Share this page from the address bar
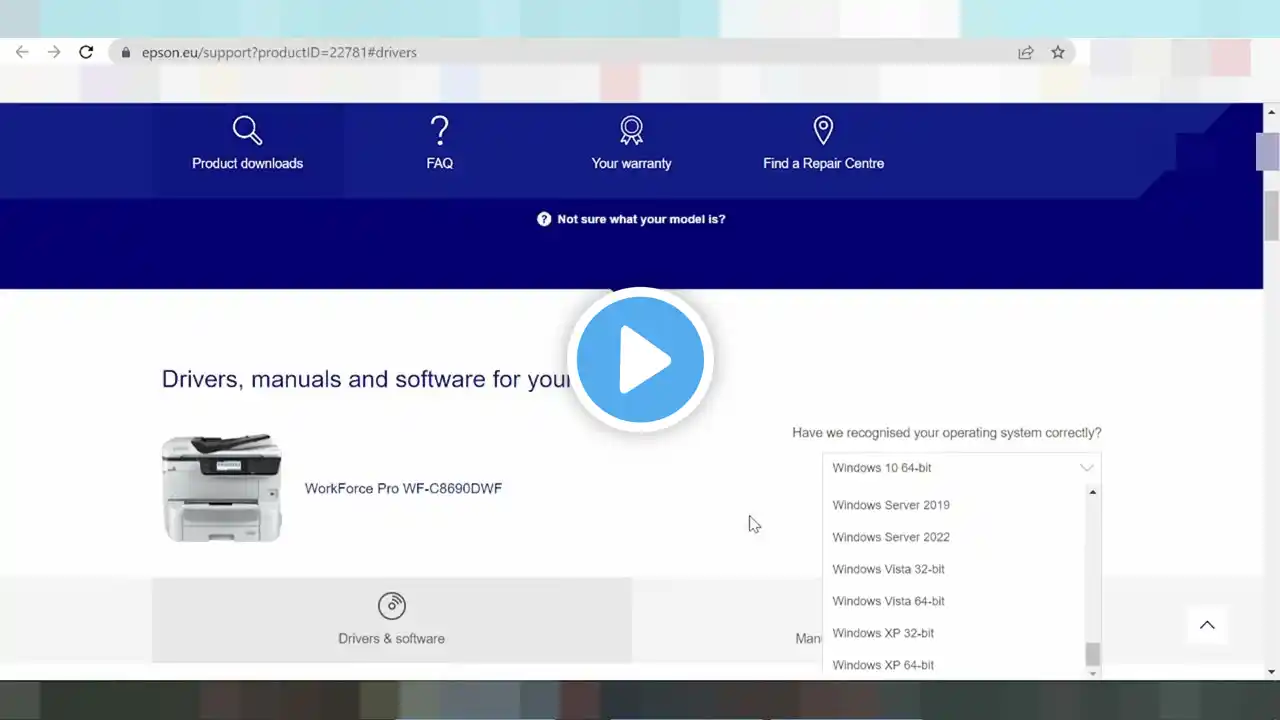Screen dimensions: 1280x720 click(1025, 52)
